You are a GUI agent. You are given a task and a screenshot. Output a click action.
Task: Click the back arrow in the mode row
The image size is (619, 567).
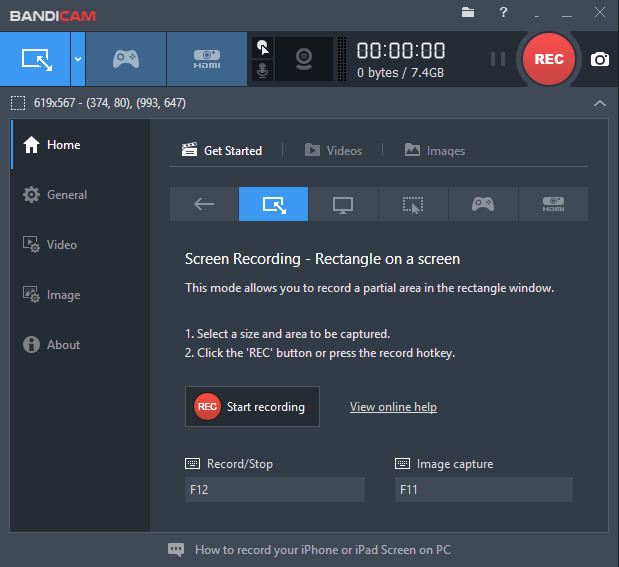pos(204,204)
